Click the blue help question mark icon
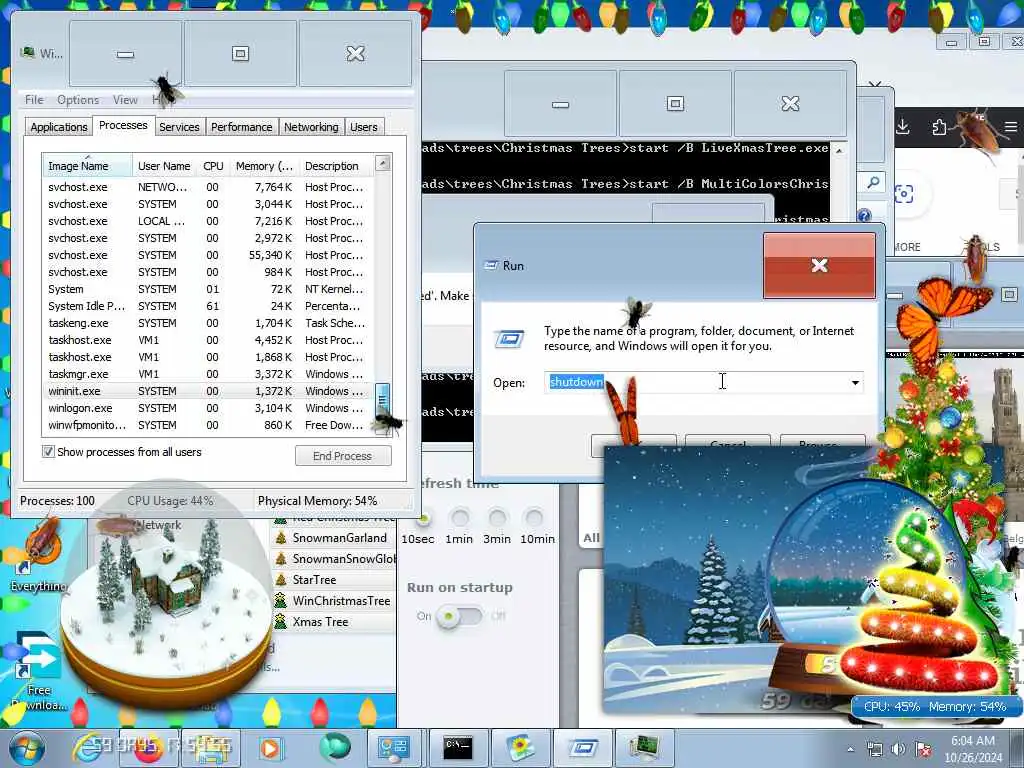This screenshot has width=1024, height=768. tap(864, 216)
